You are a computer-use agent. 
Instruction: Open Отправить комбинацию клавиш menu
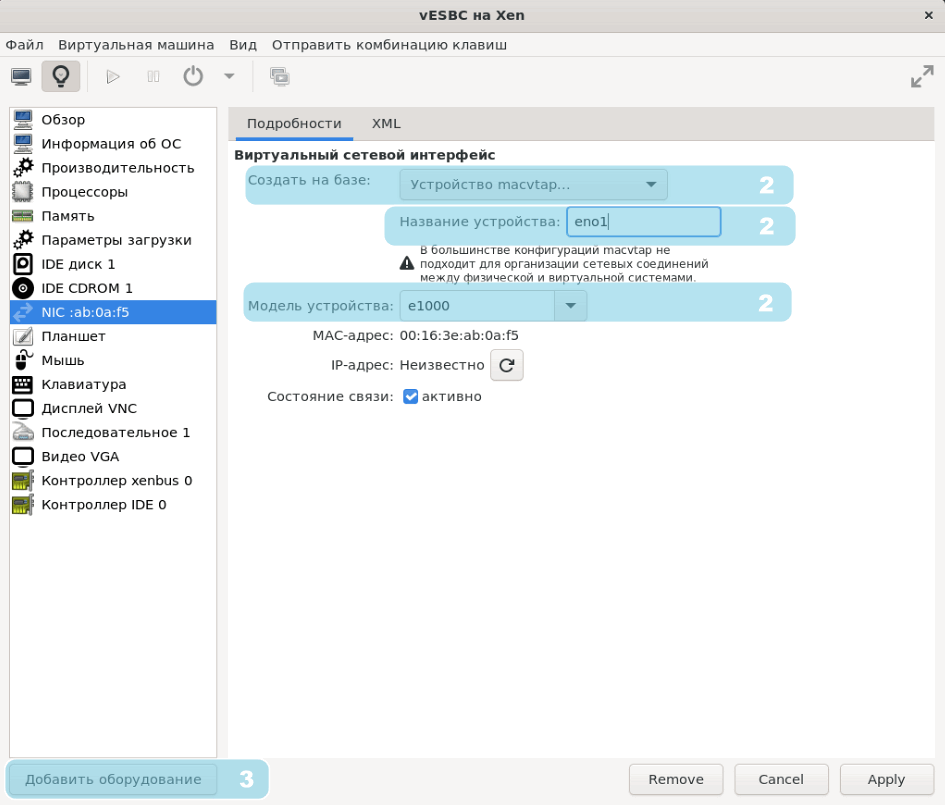click(x=389, y=45)
